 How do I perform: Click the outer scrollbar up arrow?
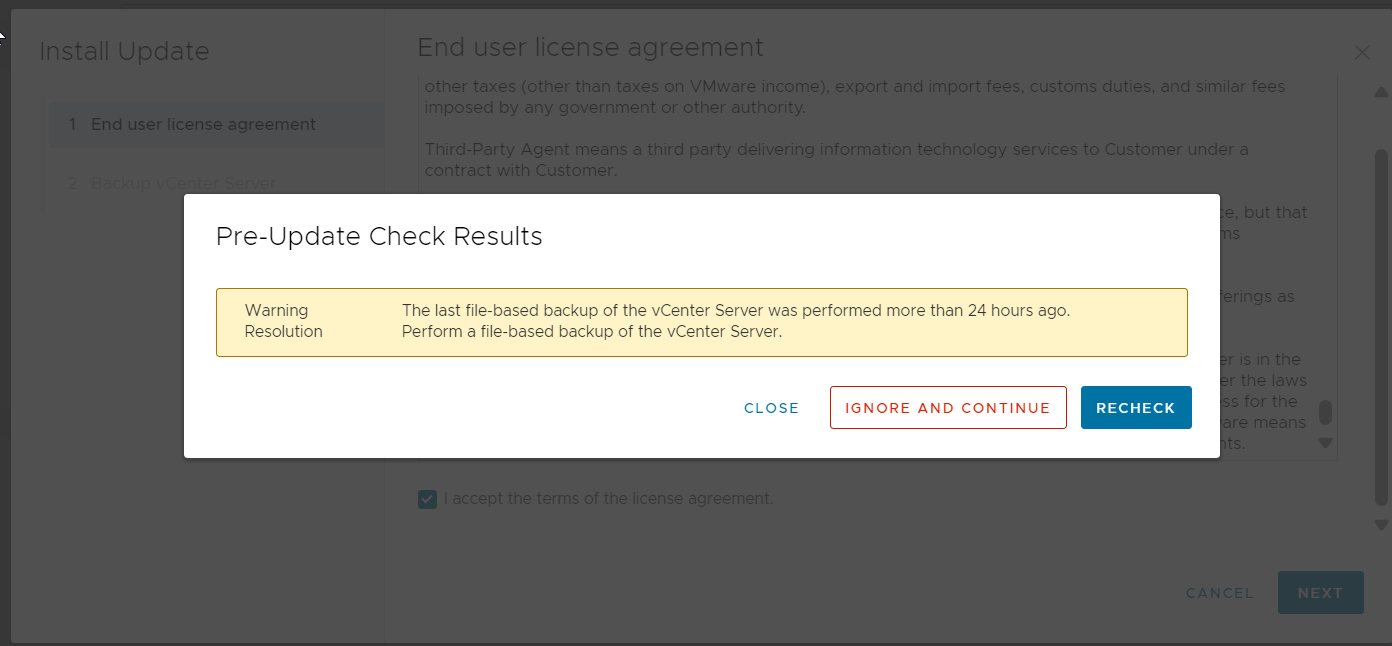point(1381,92)
